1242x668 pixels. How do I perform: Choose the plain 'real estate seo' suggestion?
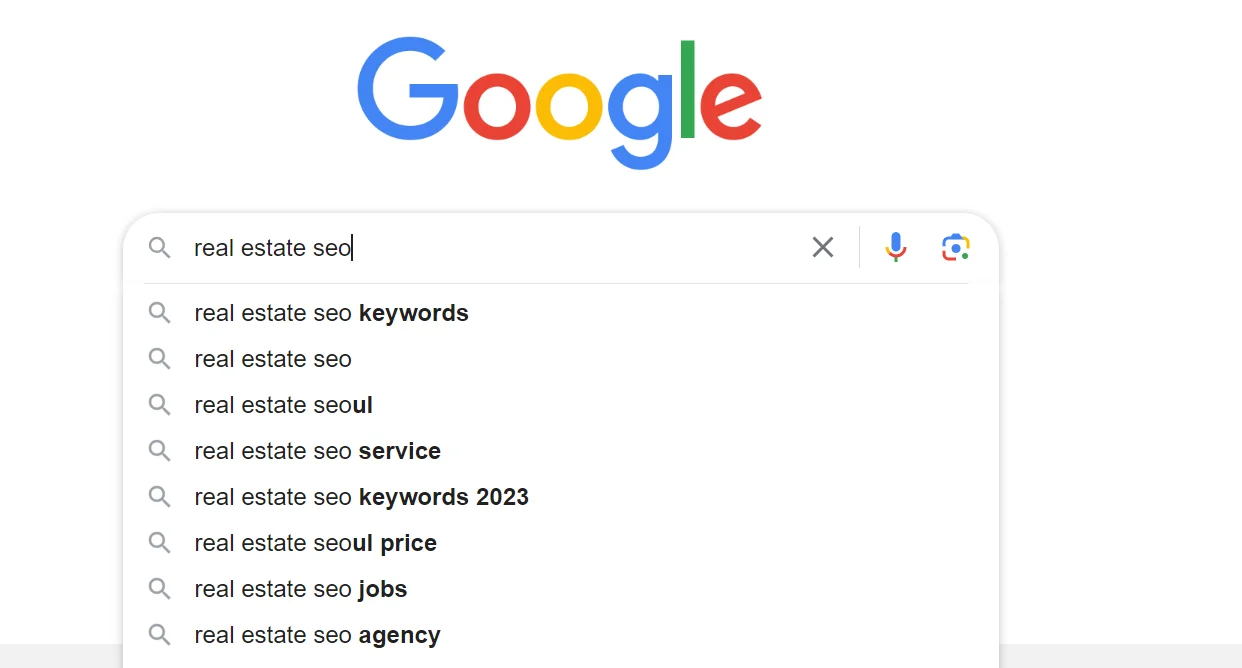[273, 359]
